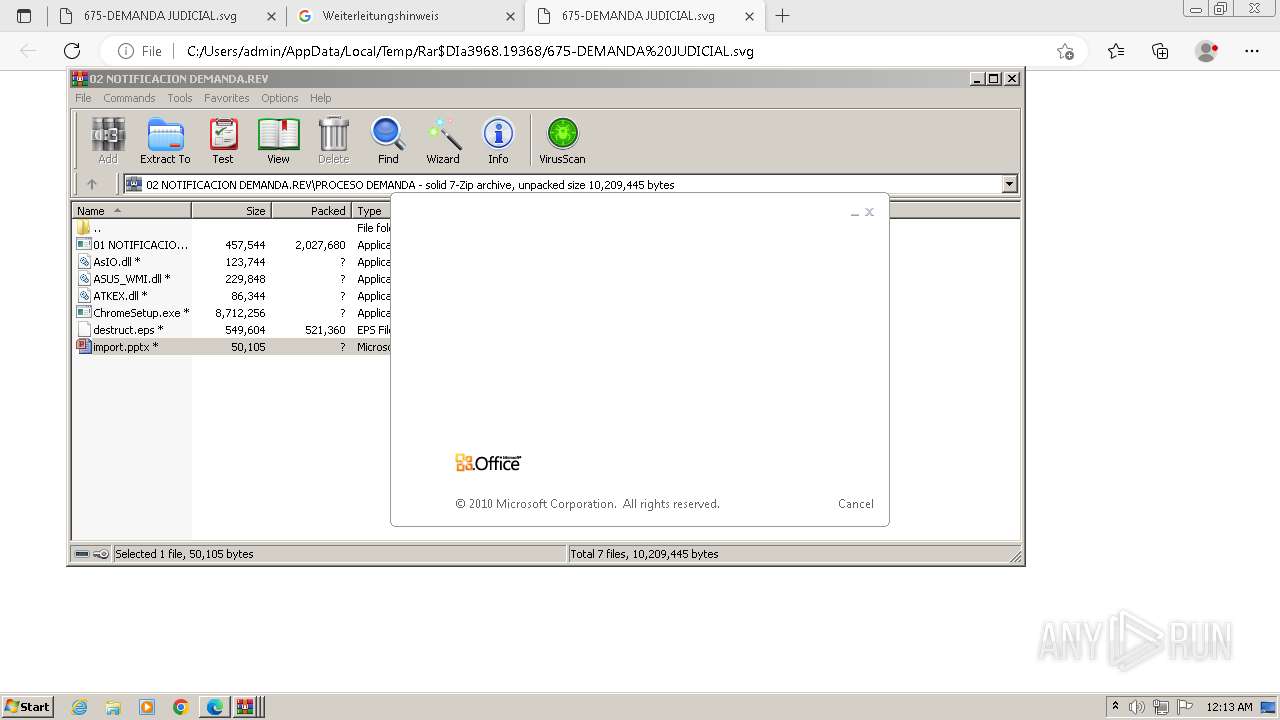Add this page to favorites star
The image size is (1280, 720).
[1065, 51]
